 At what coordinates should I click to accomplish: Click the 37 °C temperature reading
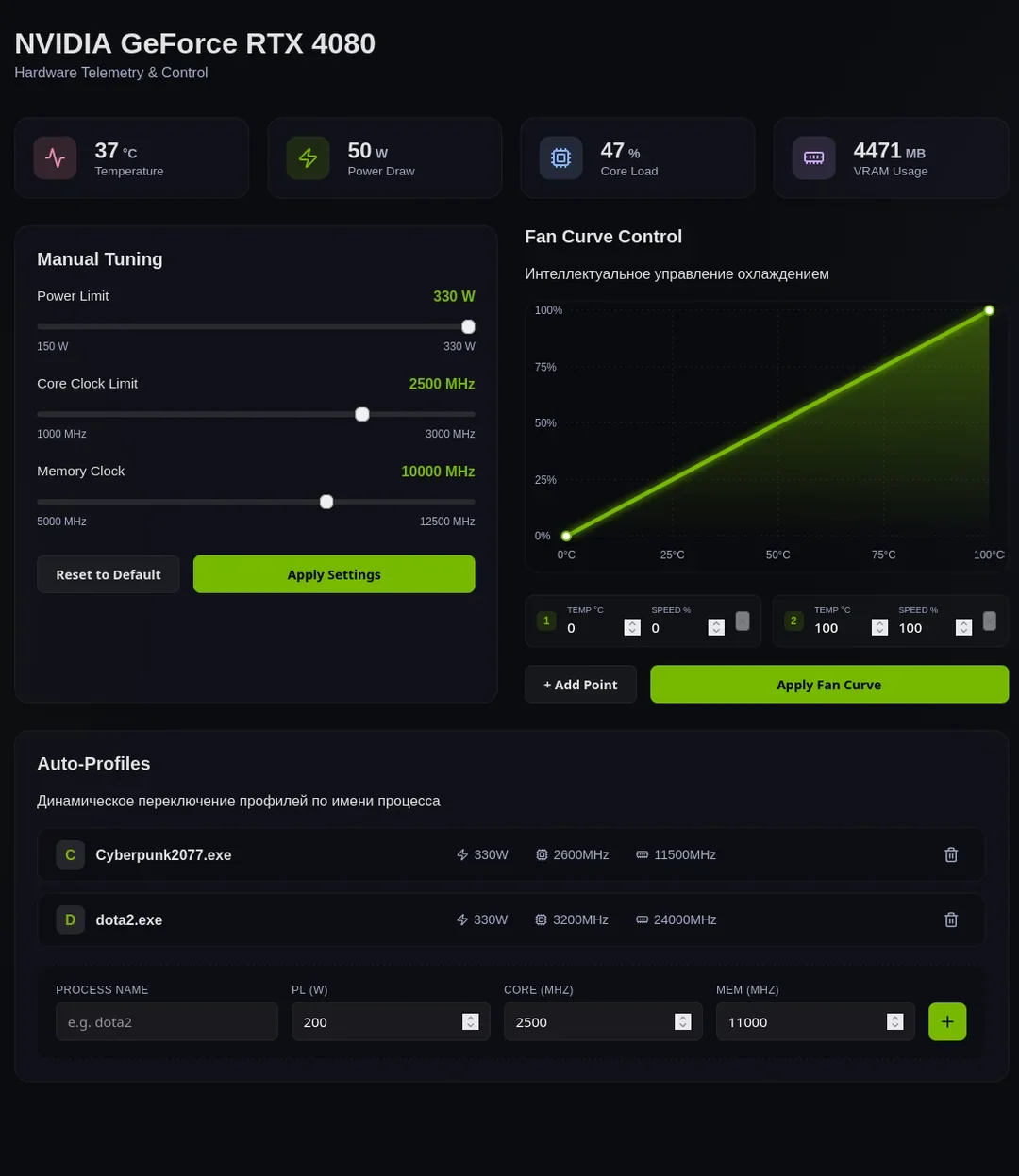[x=116, y=151]
